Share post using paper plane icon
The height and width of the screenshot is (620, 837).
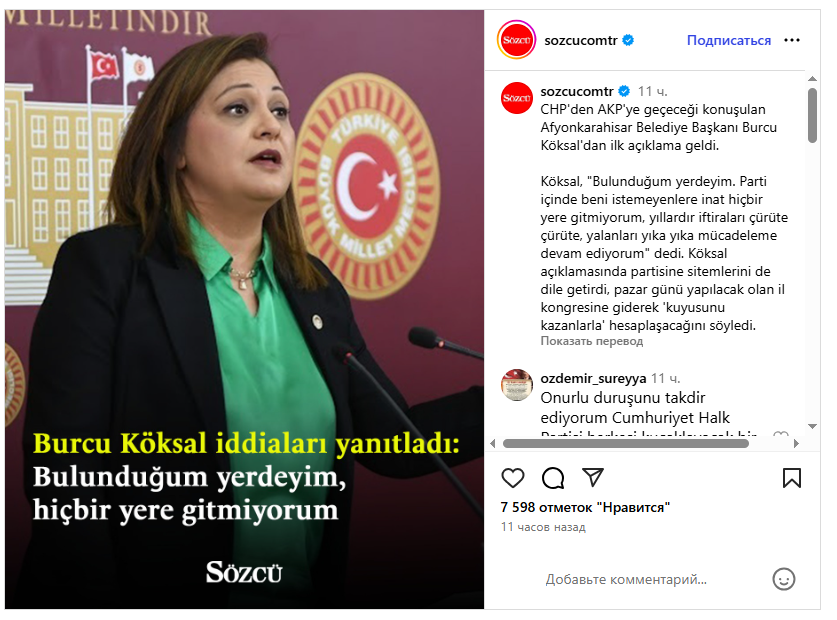[593, 477]
